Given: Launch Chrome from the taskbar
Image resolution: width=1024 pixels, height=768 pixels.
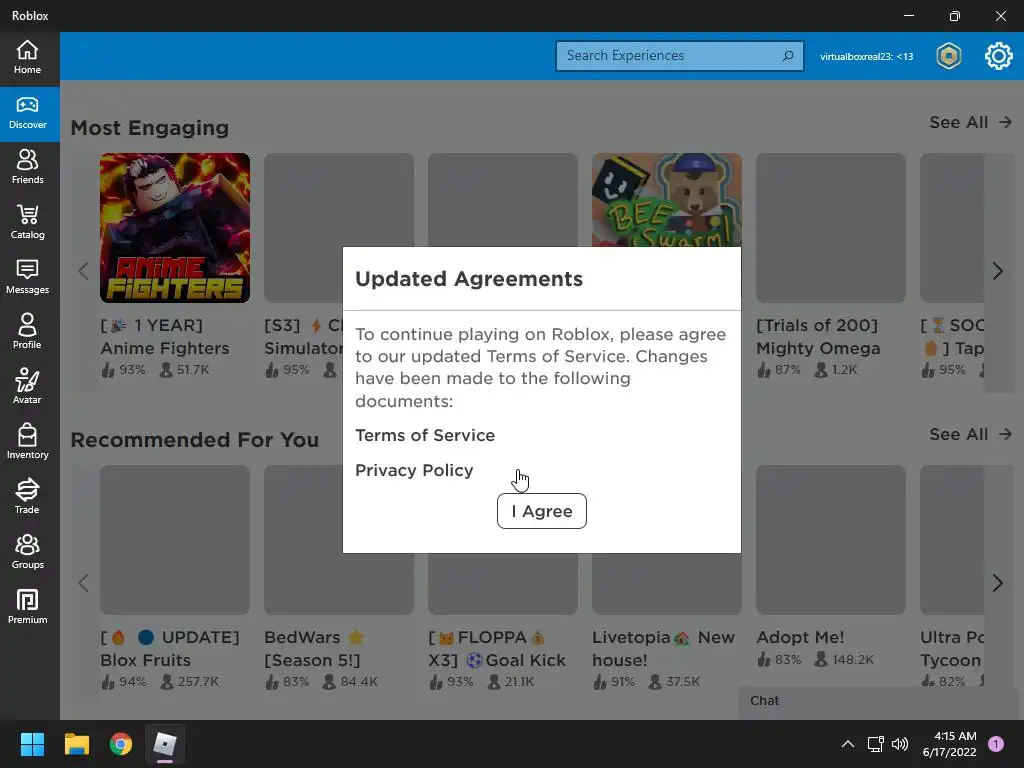Looking at the screenshot, I should 121,744.
